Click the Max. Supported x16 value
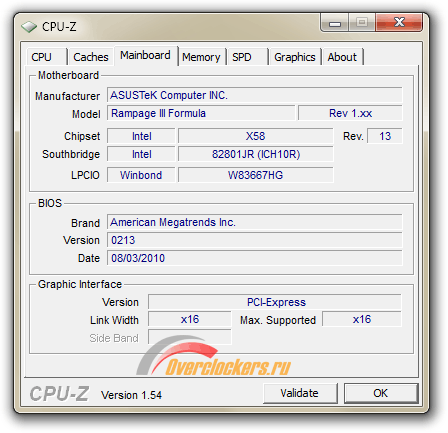448x433 pixels. tap(362, 319)
